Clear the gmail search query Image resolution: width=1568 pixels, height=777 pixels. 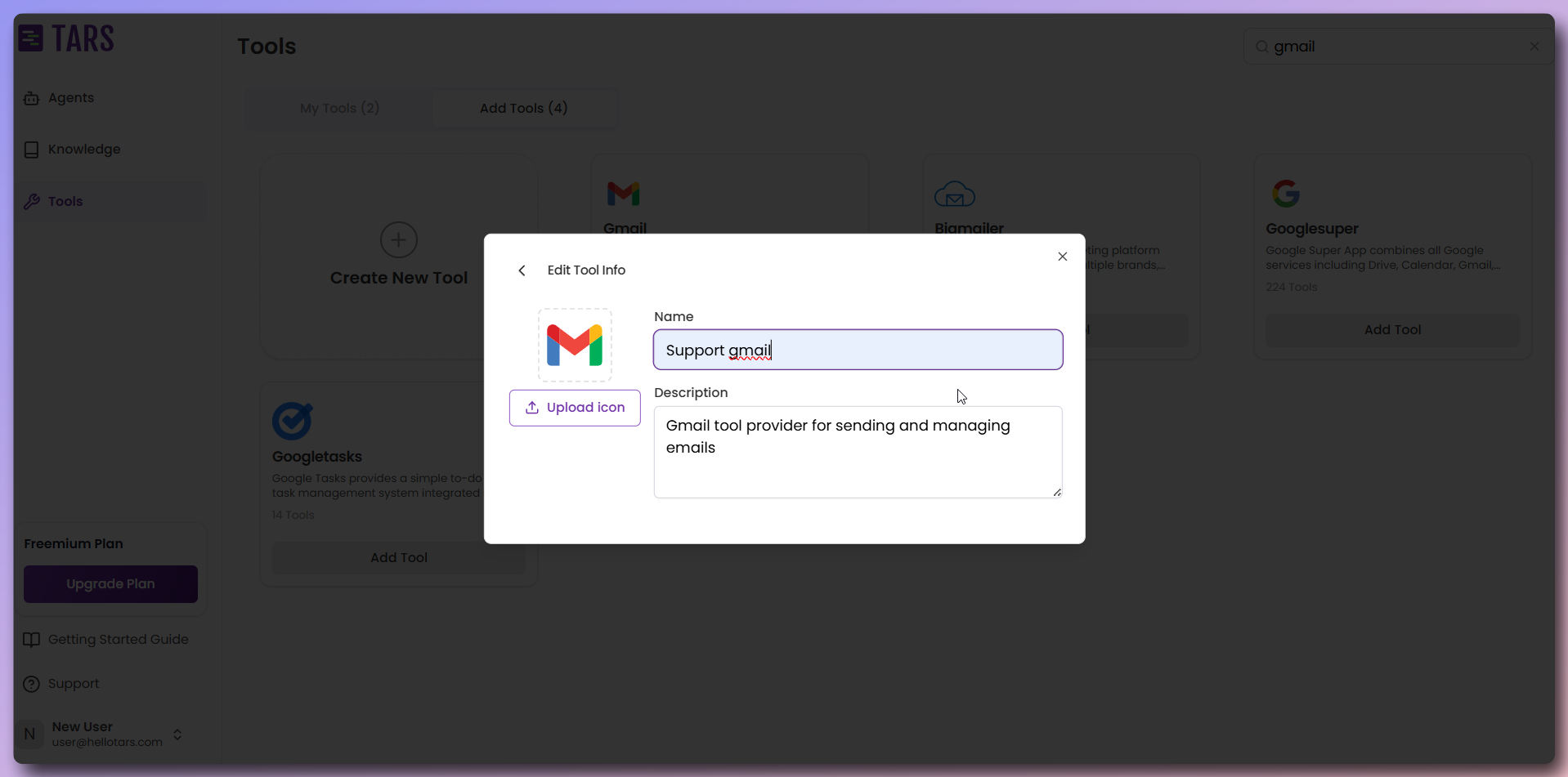(x=1534, y=47)
